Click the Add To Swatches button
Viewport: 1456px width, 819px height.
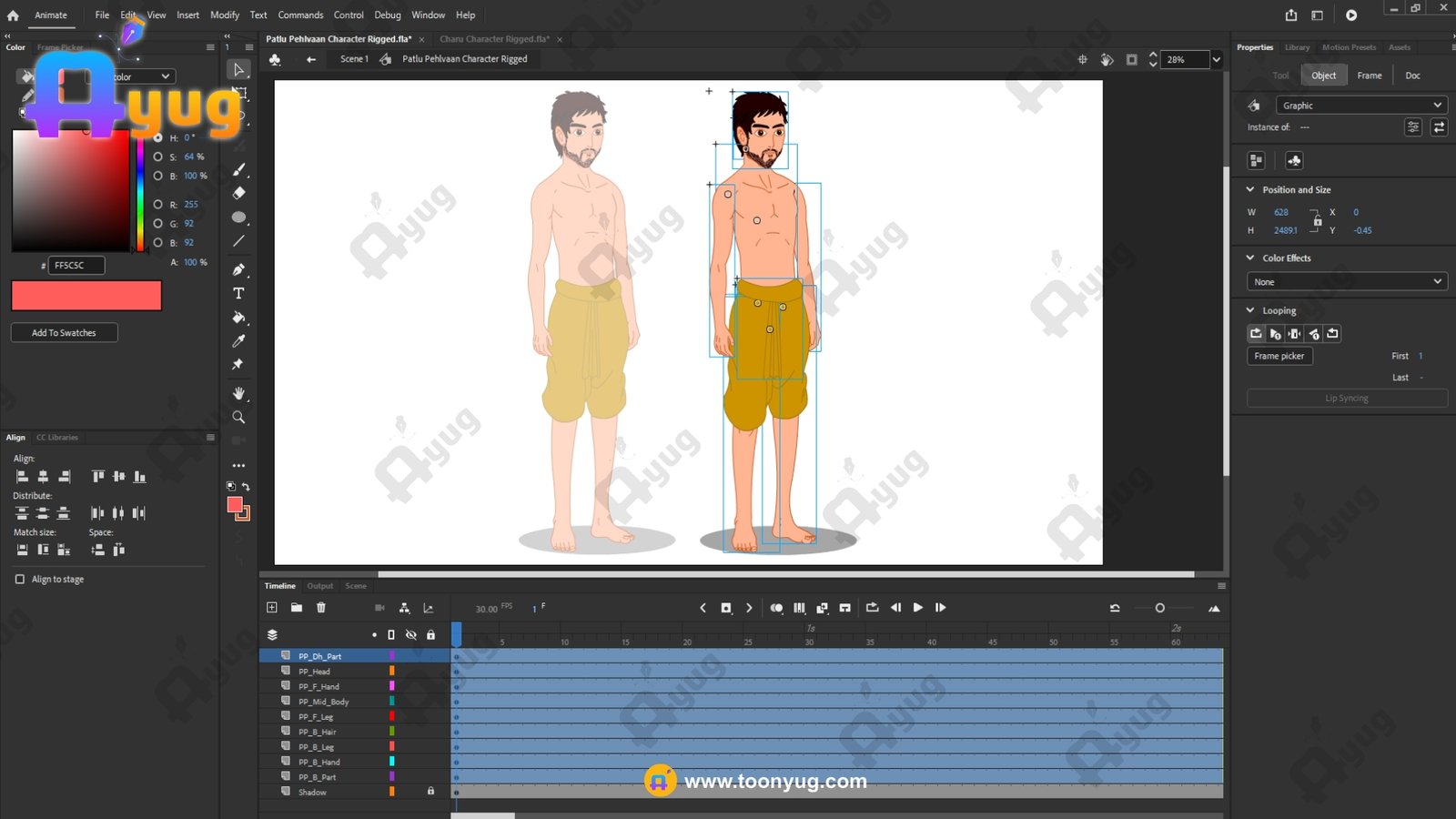[x=64, y=333]
